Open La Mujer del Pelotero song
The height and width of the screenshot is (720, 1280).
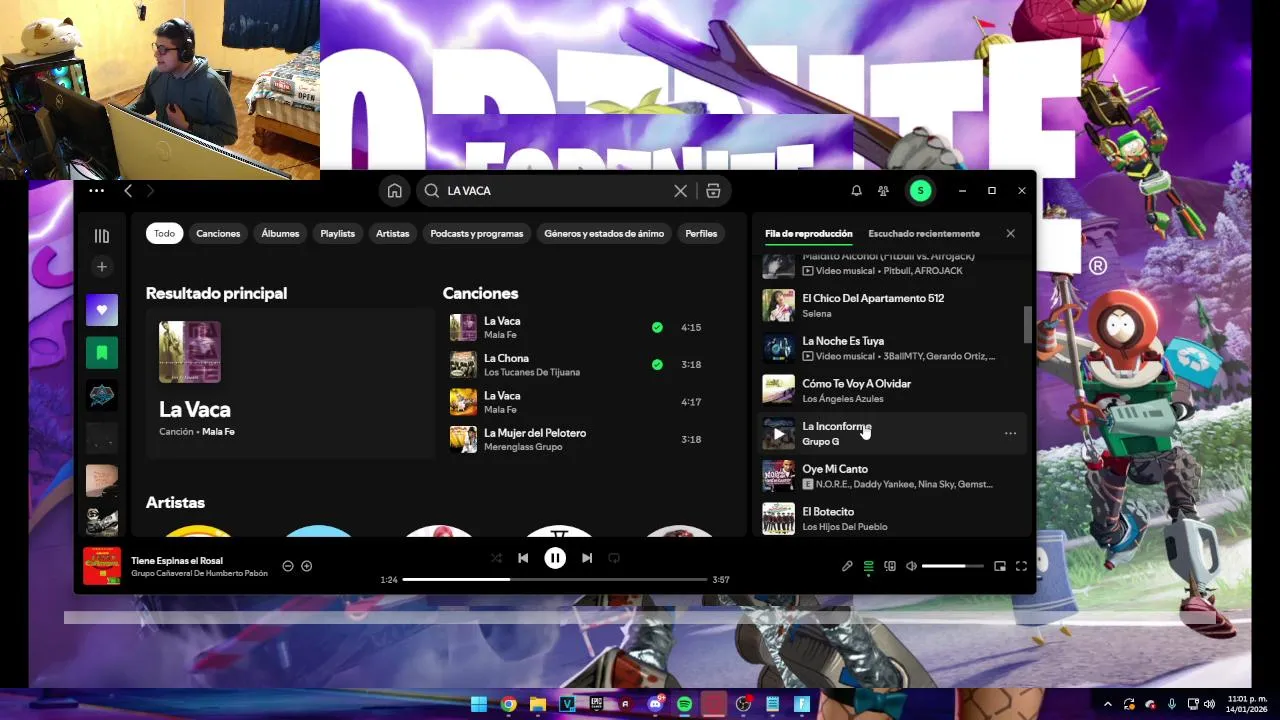[535, 433]
